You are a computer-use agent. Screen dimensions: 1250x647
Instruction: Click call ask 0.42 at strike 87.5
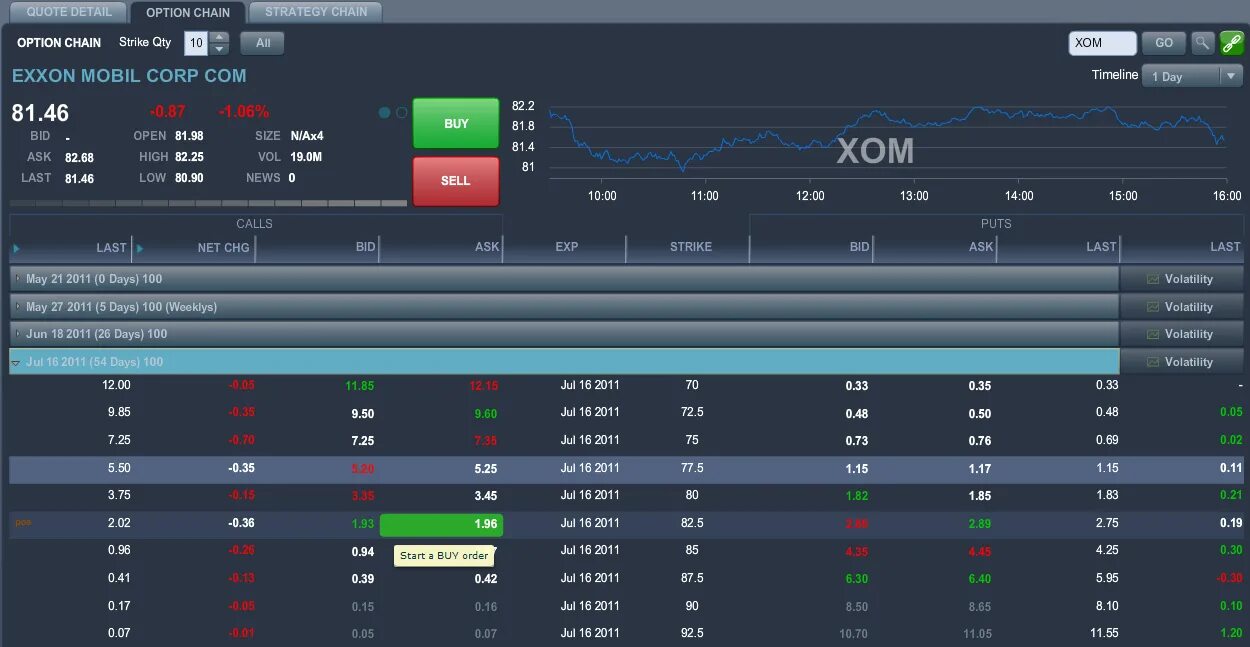point(486,579)
